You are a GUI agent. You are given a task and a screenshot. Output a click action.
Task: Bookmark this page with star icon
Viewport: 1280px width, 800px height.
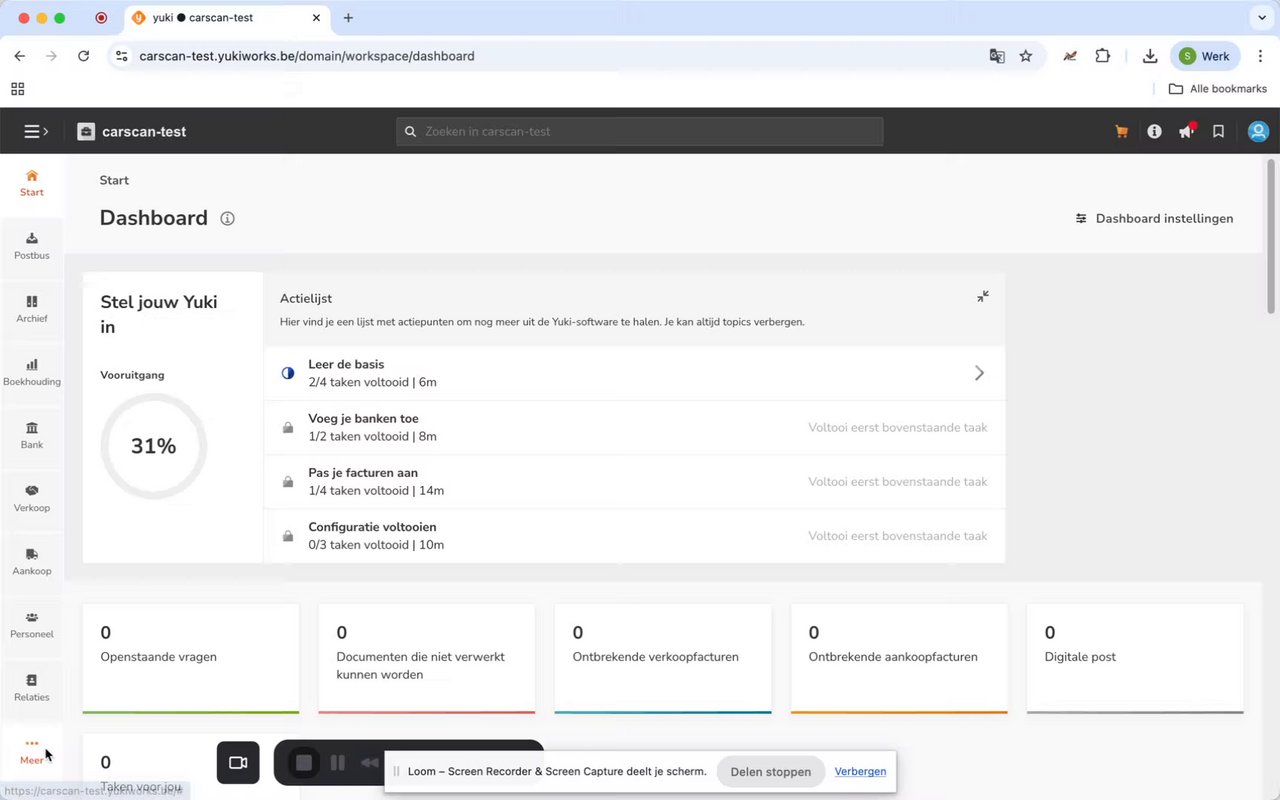(x=1026, y=56)
